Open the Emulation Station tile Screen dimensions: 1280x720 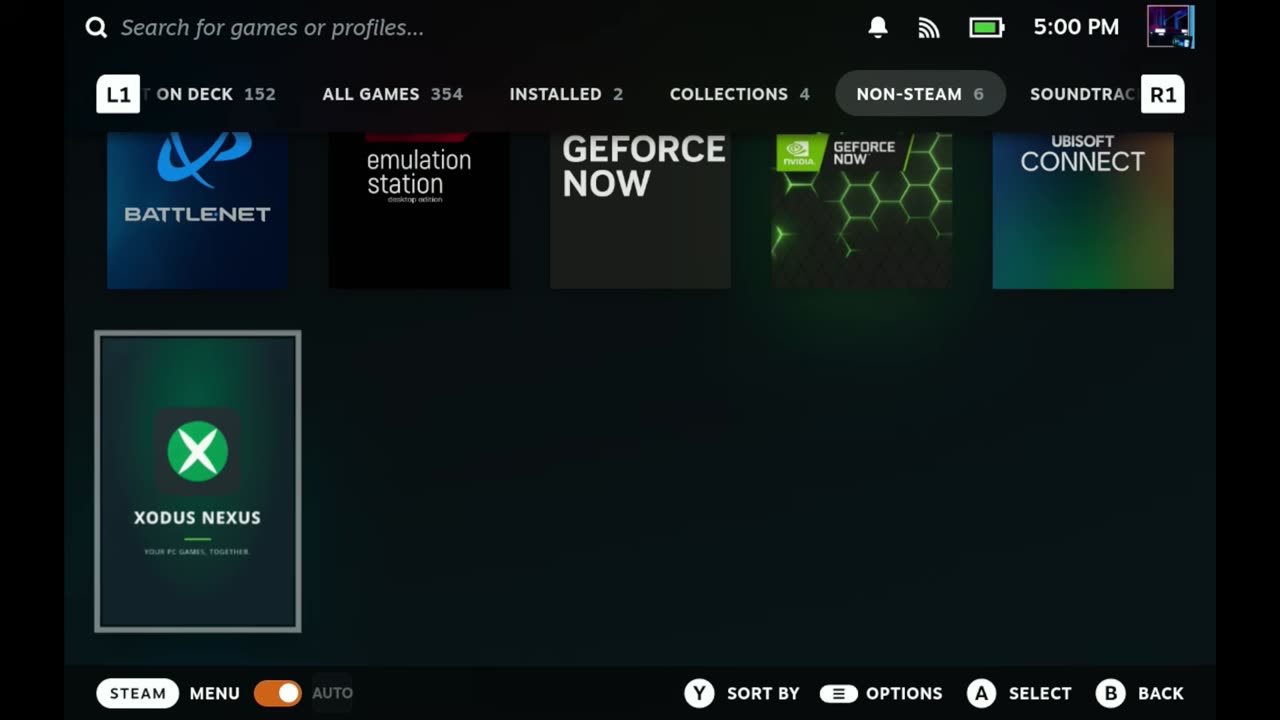point(419,210)
